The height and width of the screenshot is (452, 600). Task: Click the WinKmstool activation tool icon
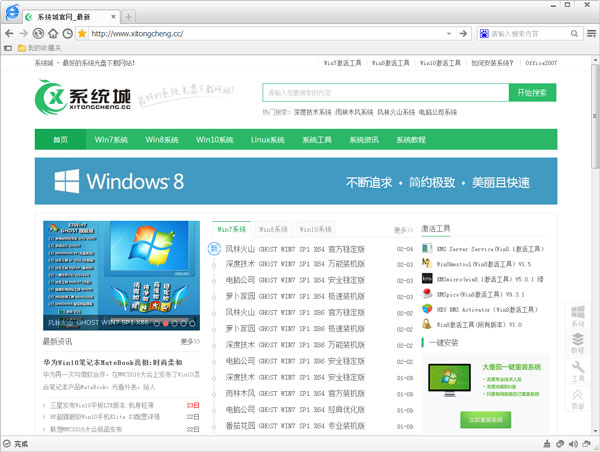point(427,263)
